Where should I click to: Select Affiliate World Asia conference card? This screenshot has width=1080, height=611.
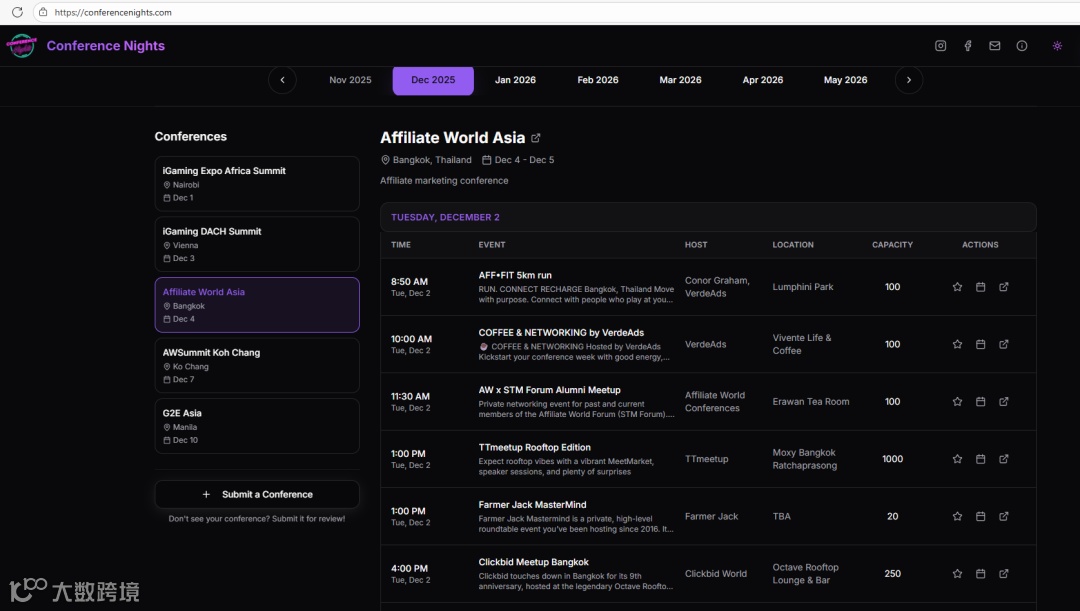pos(257,305)
